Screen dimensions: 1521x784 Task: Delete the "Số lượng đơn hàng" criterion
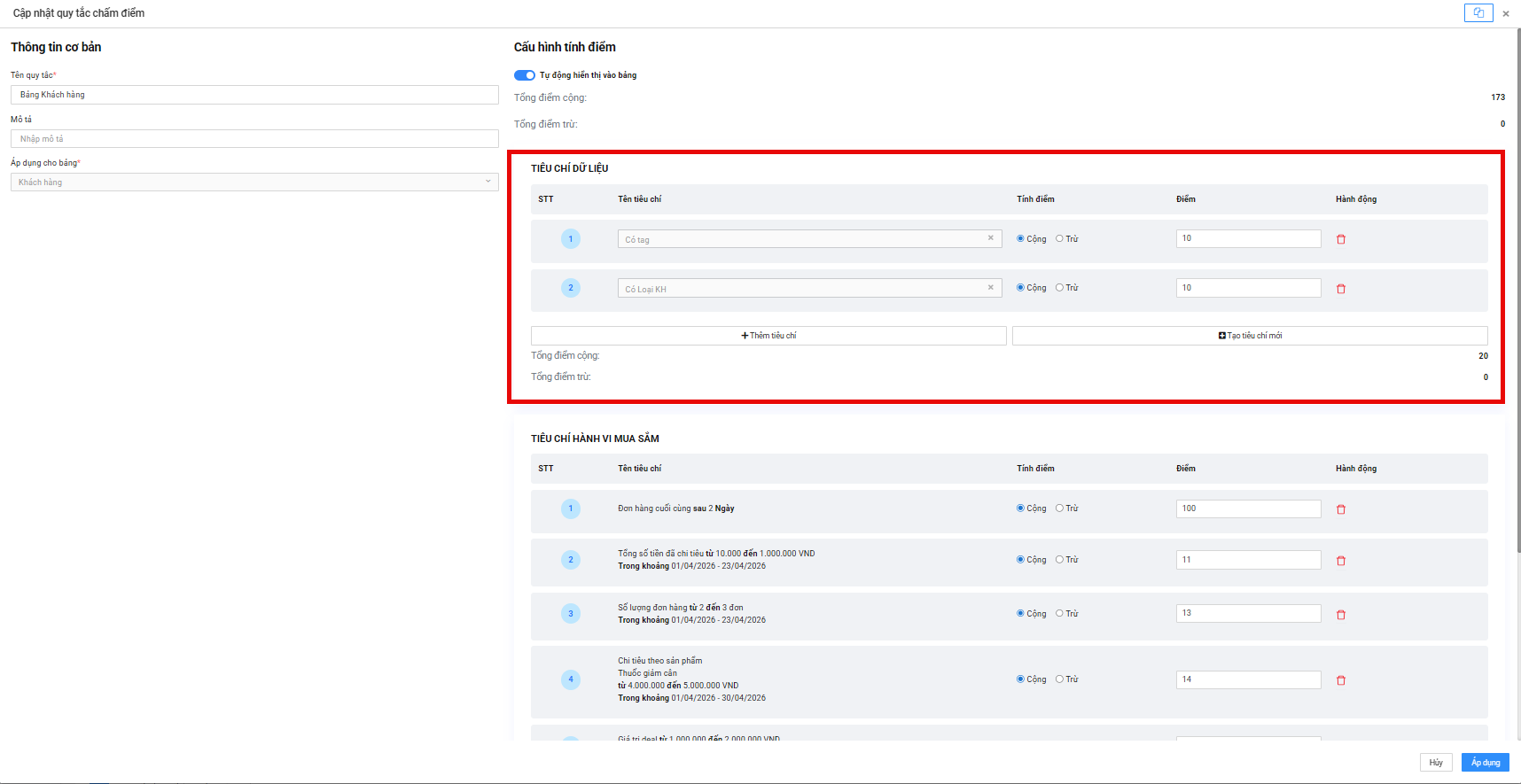[1341, 615]
